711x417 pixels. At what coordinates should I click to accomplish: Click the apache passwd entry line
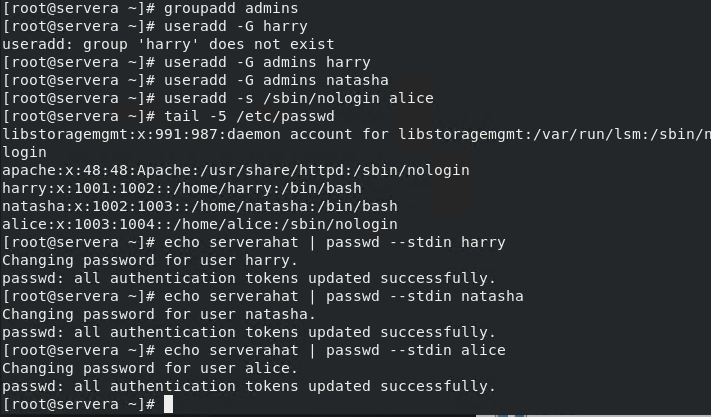click(x=235, y=171)
